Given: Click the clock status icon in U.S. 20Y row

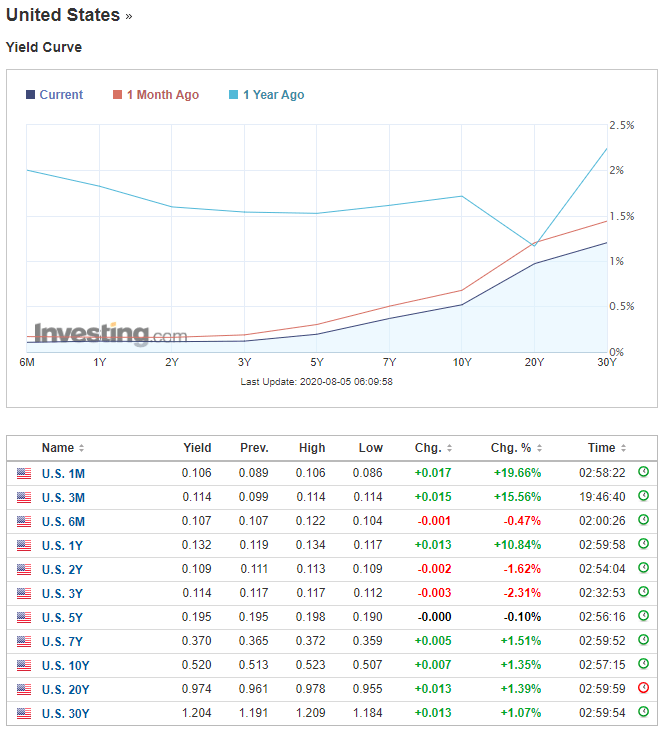Looking at the screenshot, I should [643, 689].
